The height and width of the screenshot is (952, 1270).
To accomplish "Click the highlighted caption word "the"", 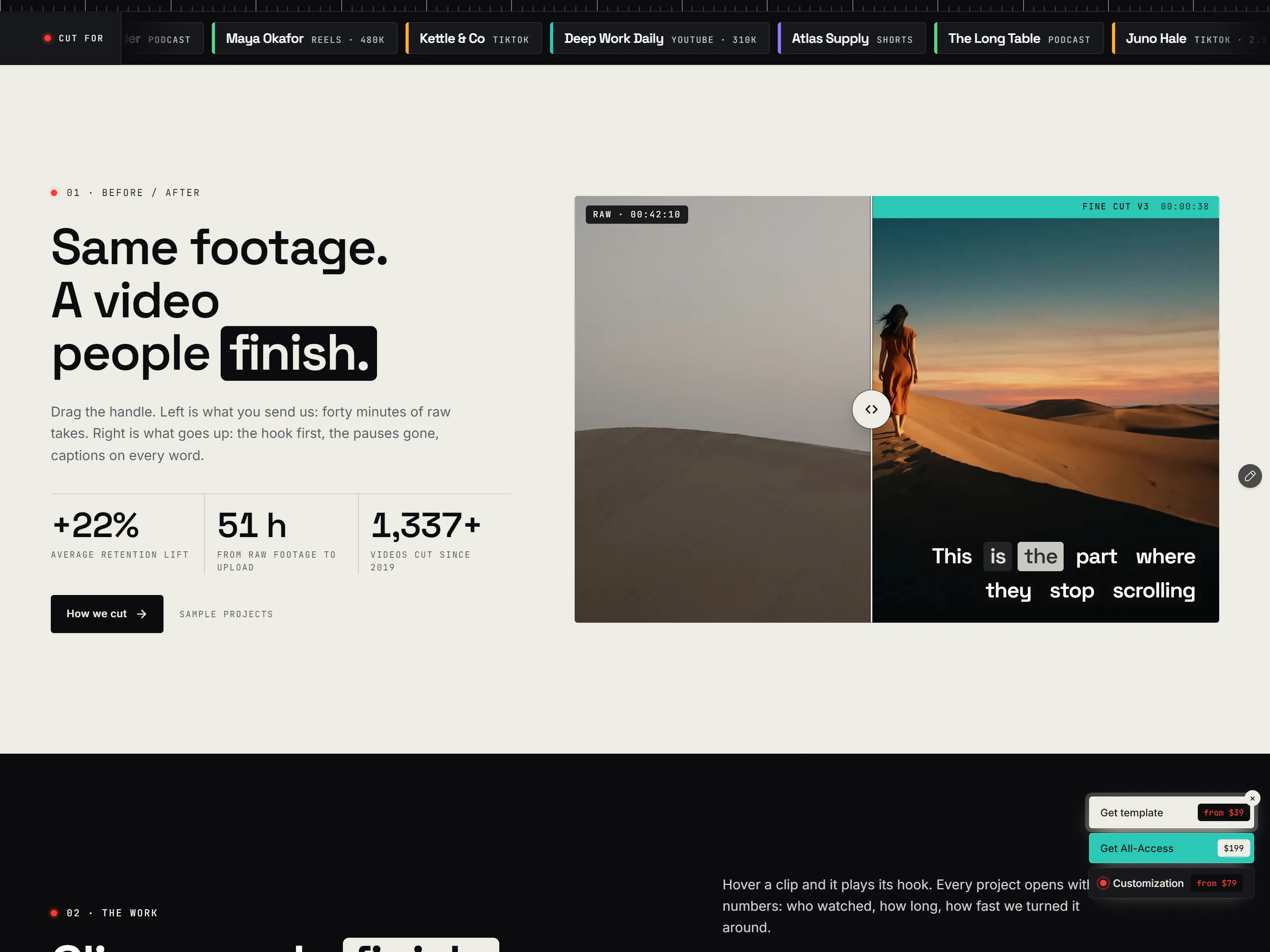I will pyautogui.click(x=1040, y=556).
